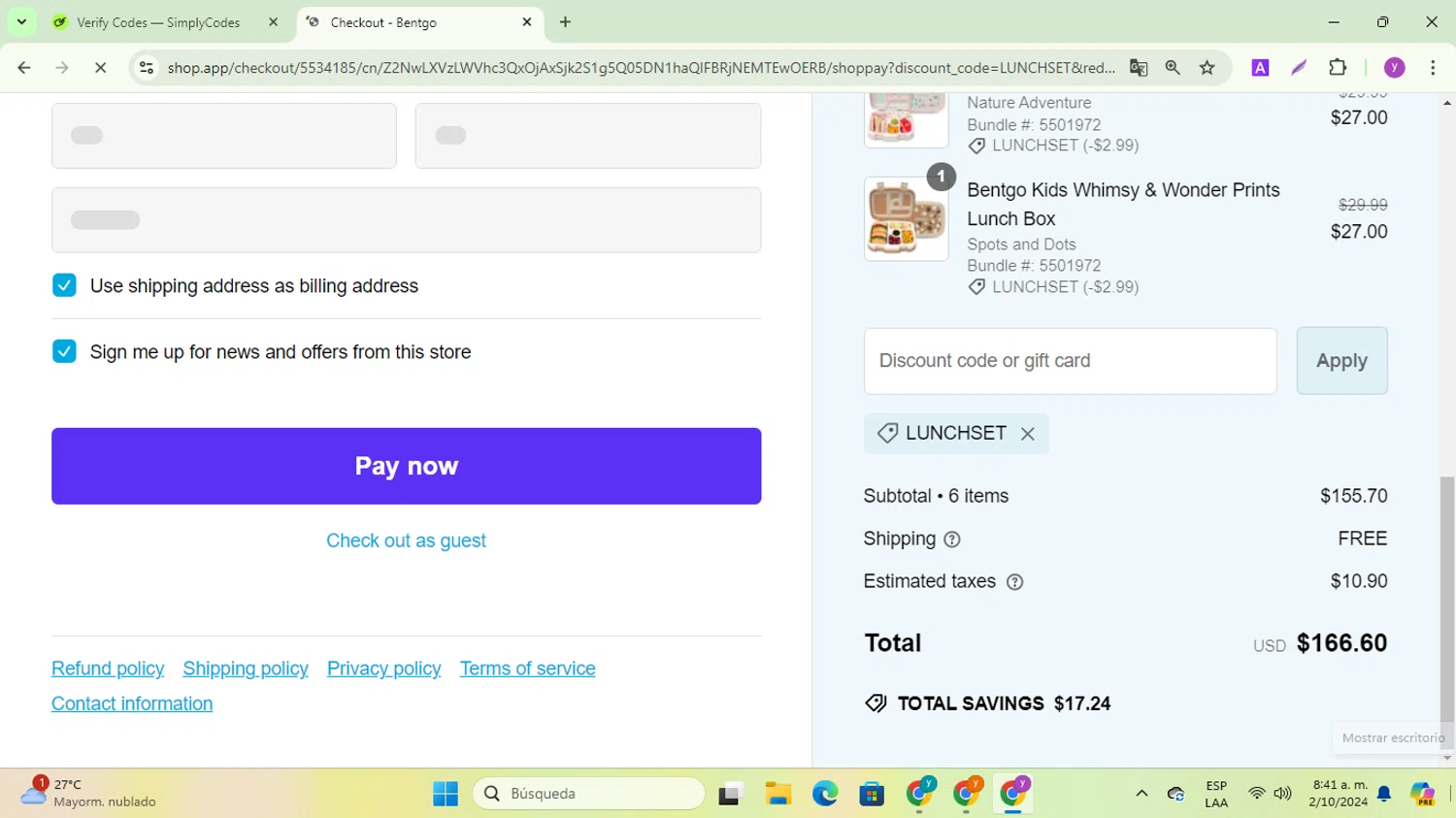Click the Nature Adventure lunch box thumbnail
Image resolution: width=1456 pixels, height=818 pixels.
(906, 119)
